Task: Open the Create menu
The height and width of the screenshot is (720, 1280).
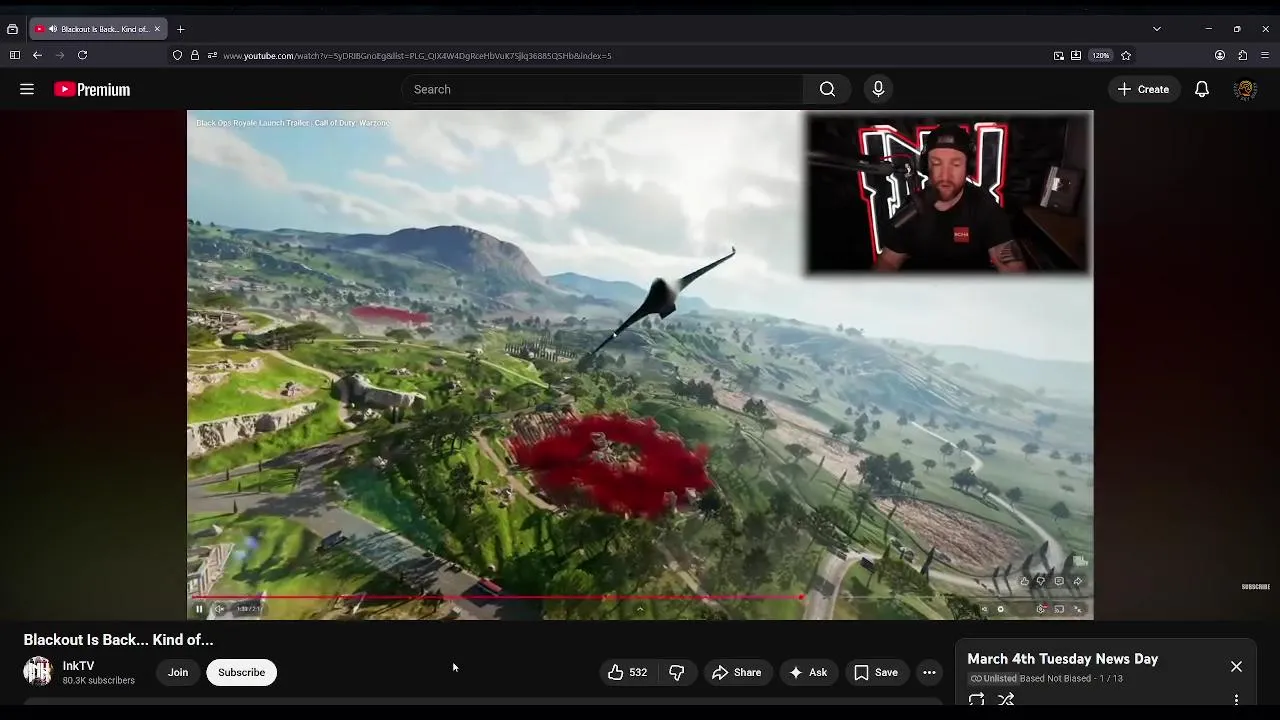Action: (1143, 89)
